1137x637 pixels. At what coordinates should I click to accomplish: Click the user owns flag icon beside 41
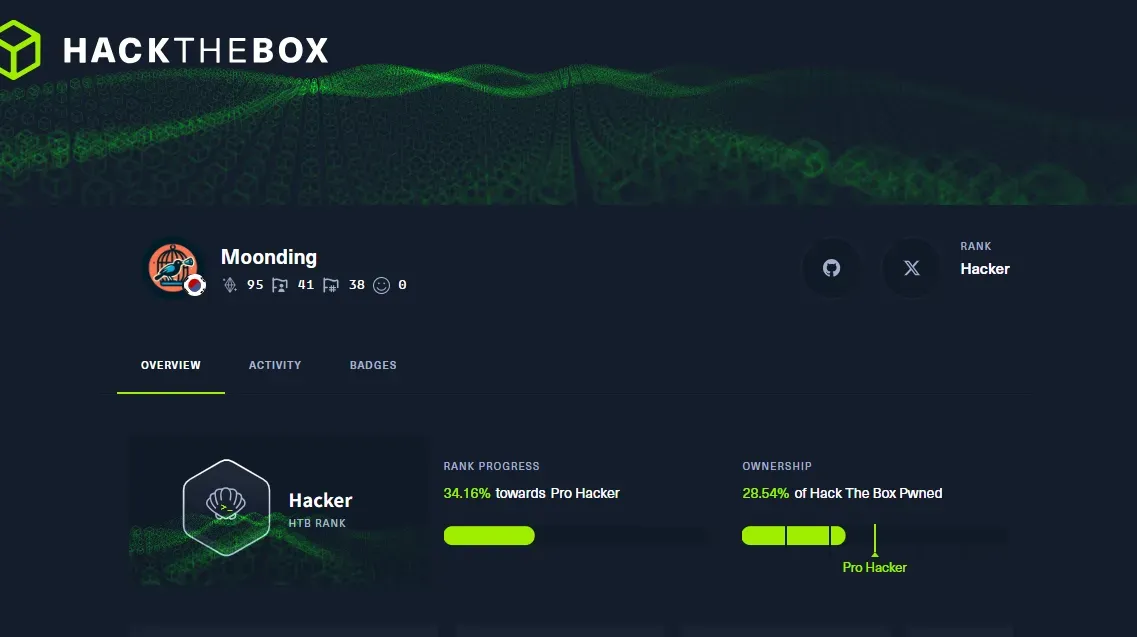tap(280, 285)
